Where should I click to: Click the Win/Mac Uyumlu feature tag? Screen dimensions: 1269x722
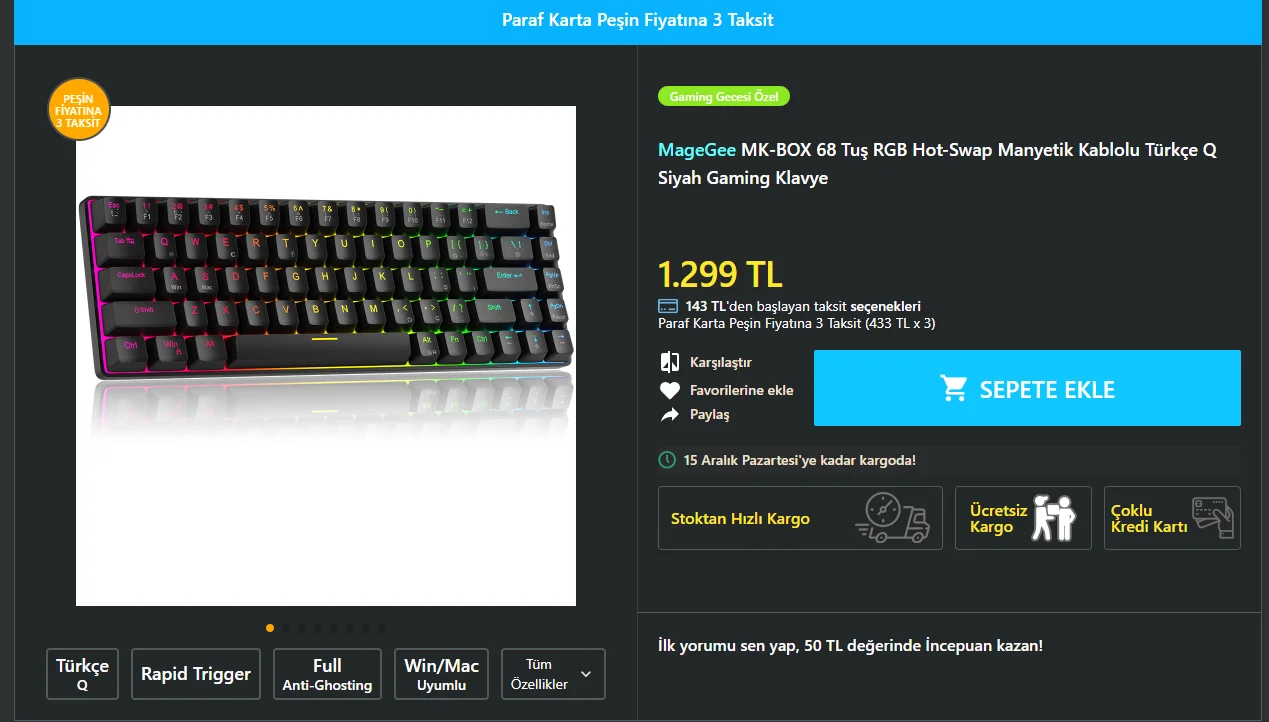[441, 674]
